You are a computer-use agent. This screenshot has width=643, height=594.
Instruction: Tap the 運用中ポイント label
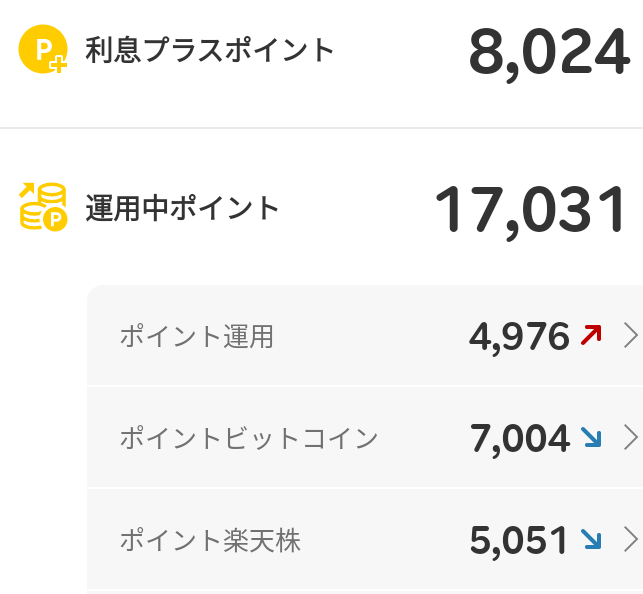[x=182, y=208]
